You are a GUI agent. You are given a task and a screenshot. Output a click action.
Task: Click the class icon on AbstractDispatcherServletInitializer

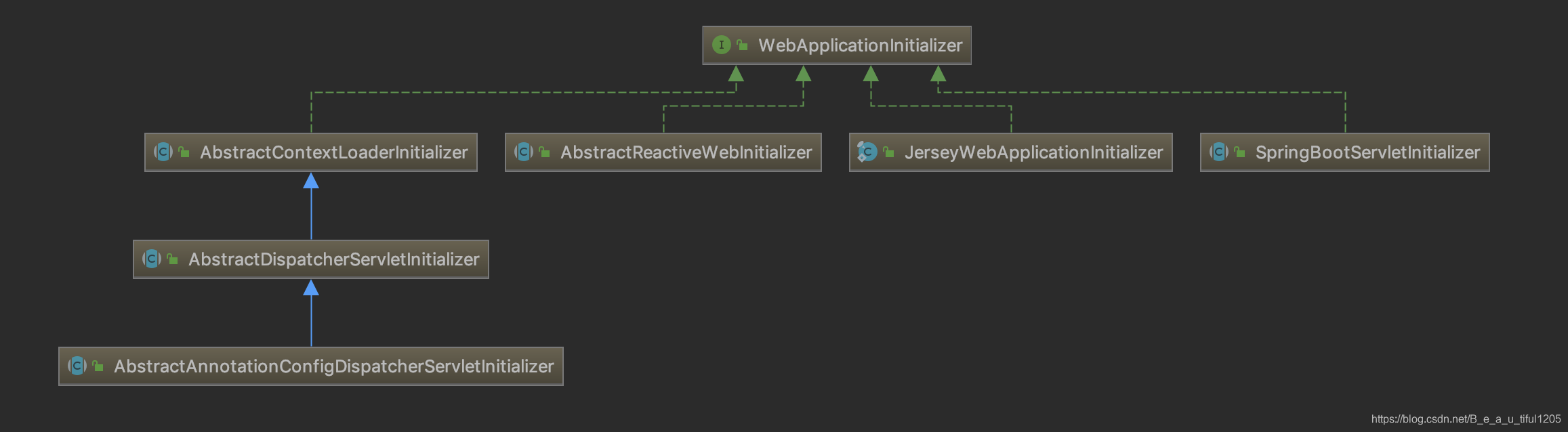152,259
